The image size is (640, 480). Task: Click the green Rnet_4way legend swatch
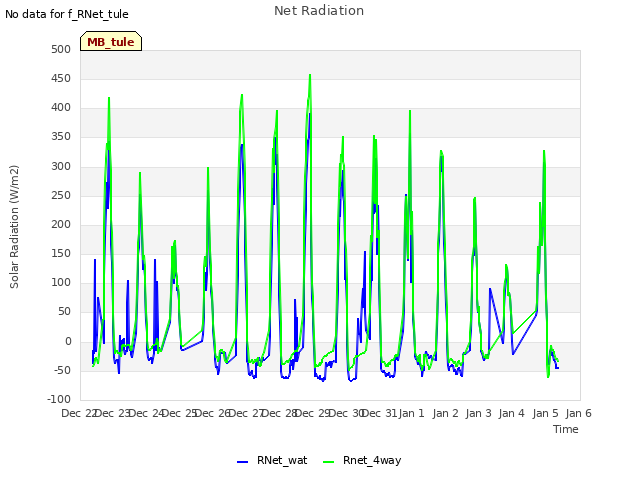click(x=329, y=462)
